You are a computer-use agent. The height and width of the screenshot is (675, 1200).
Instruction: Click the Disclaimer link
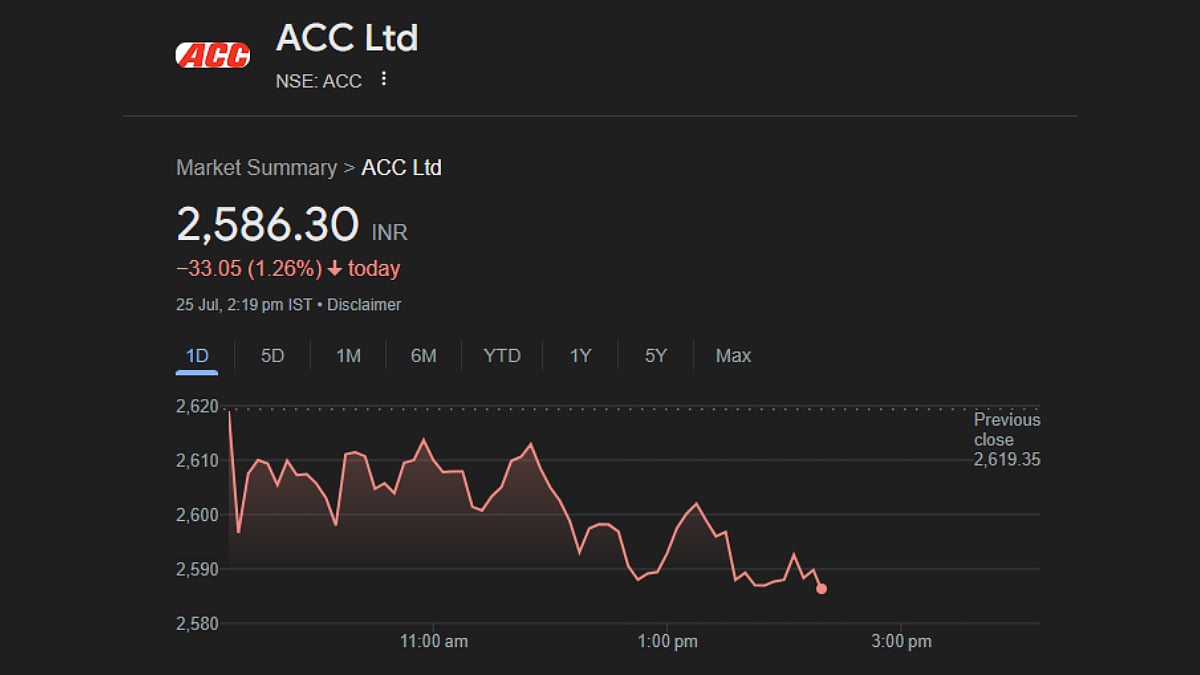coord(364,305)
